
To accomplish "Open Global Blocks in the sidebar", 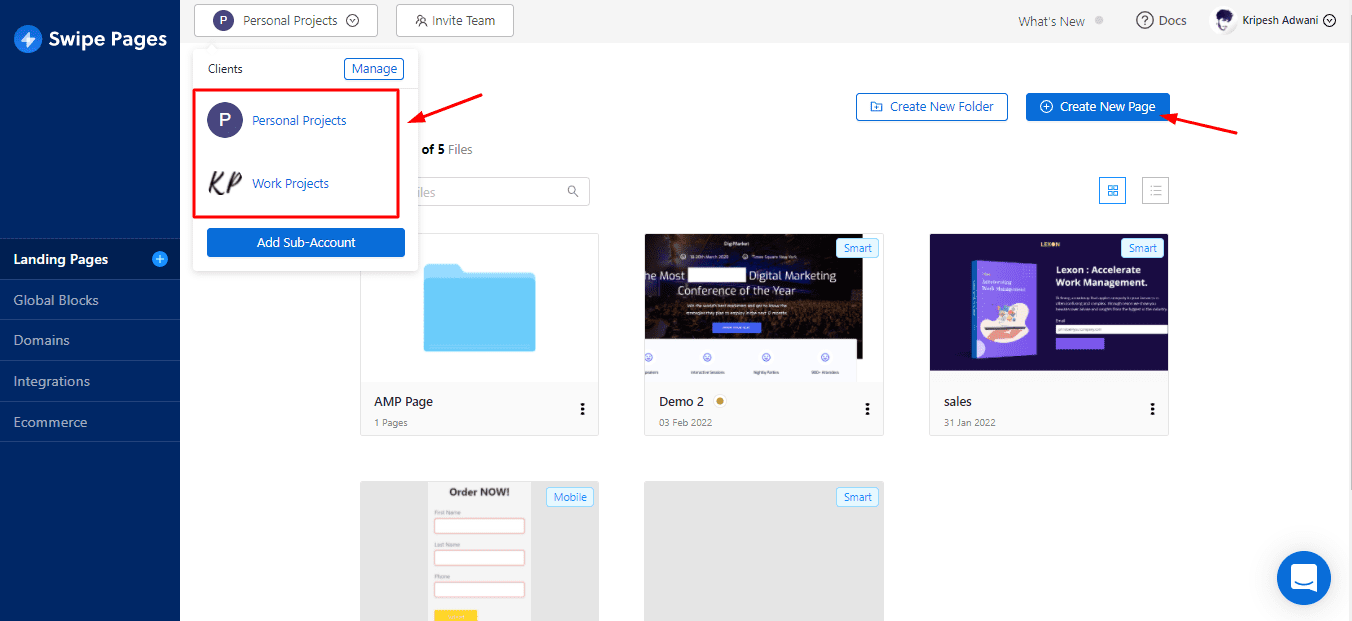I will click(56, 300).
